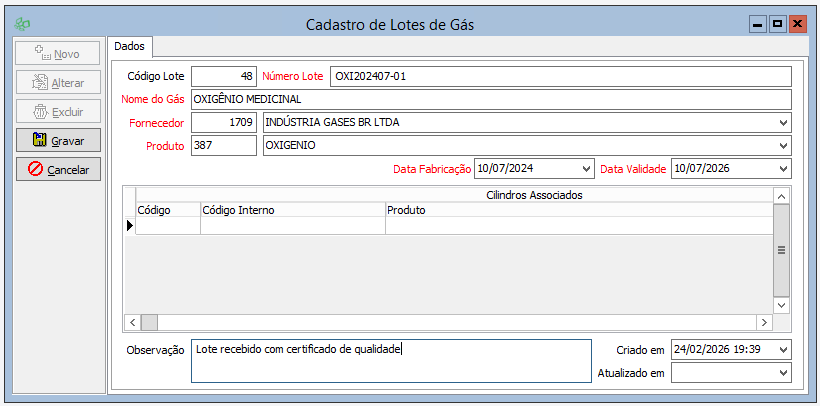Click the Código Interno column header

[292, 210]
